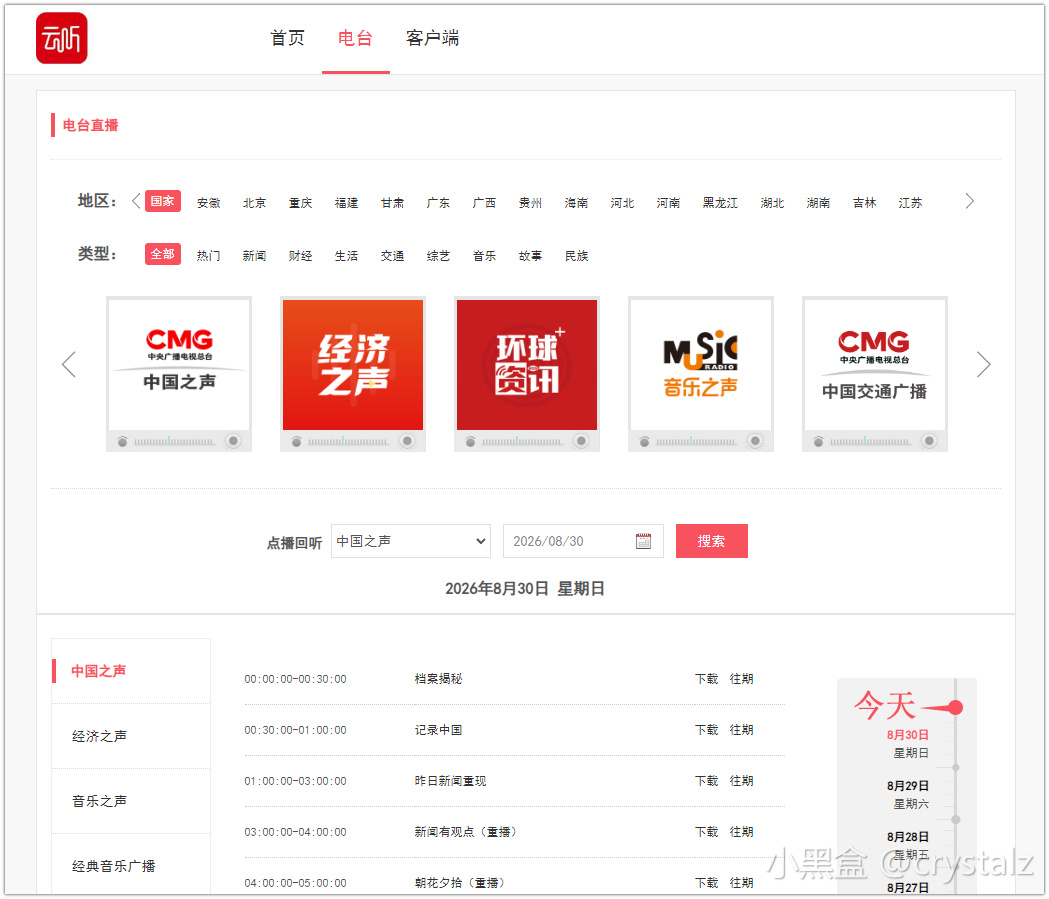
Task: Choose the 黑龙江 region
Action: coord(721,203)
